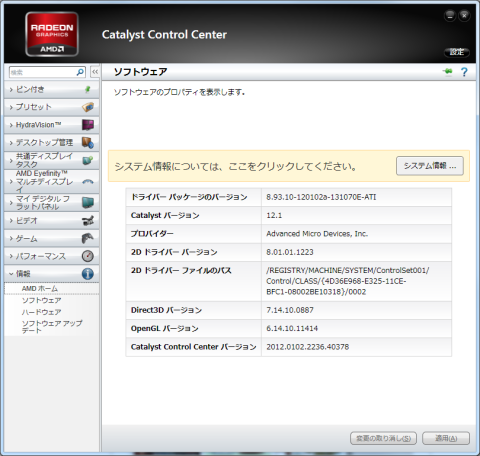
Task: Collapse the 情報 section
Action: (52, 274)
